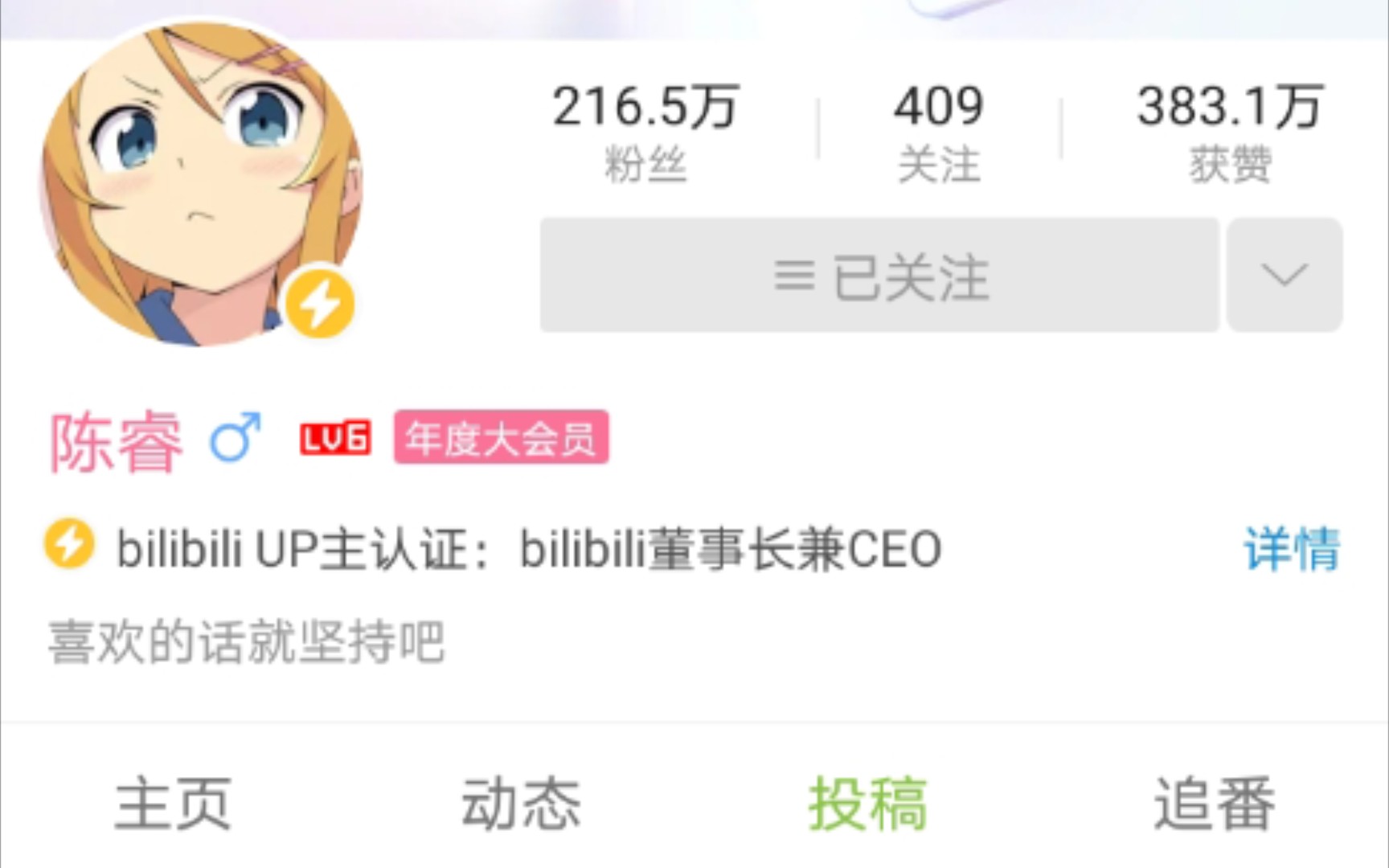Click the signature 喜欢的话就坚持吧
Screen dimensions: 1389x868
tap(246, 641)
